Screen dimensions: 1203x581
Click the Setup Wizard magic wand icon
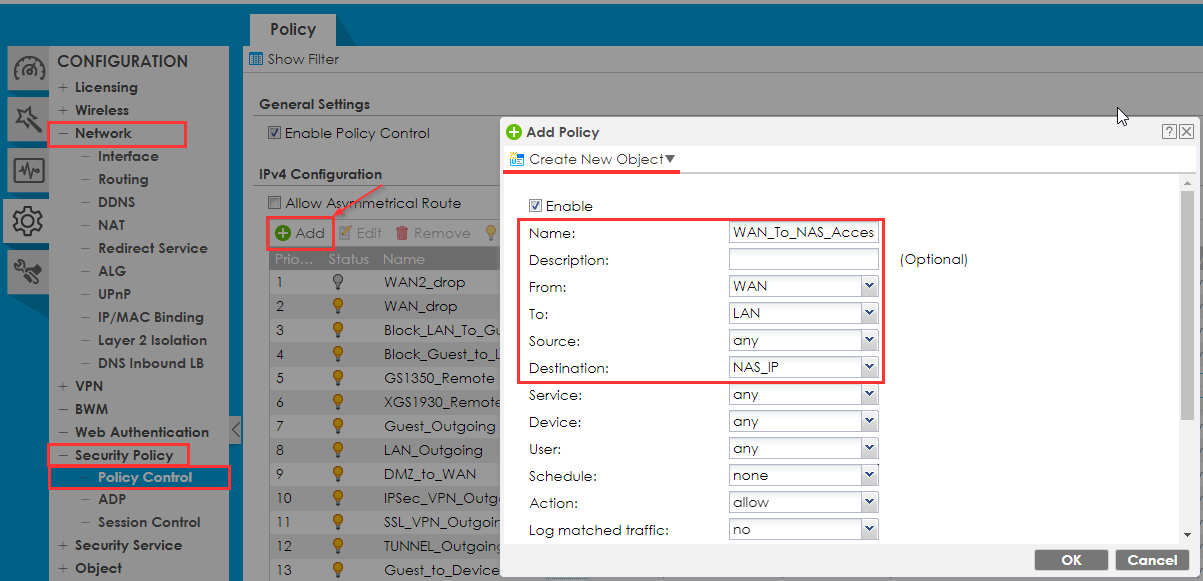coord(27,120)
